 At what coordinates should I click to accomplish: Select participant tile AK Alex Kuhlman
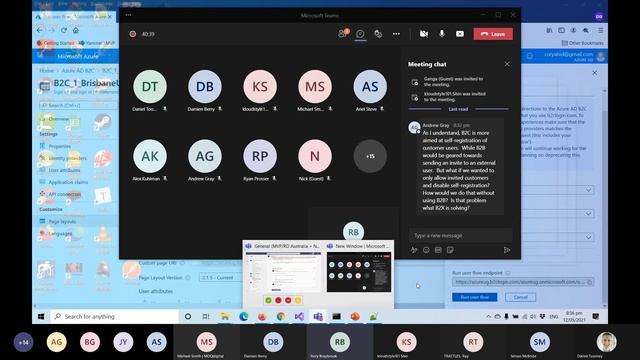150,156
